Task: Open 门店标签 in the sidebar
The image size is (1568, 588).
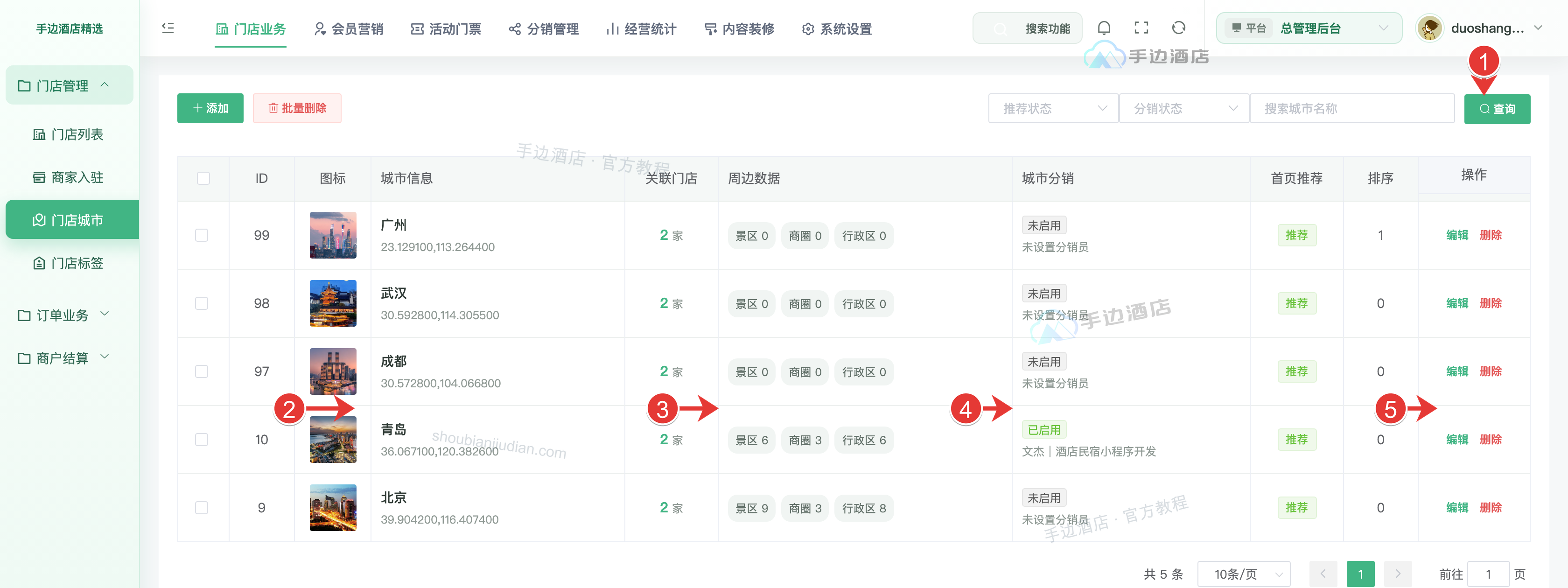Action: tap(68, 263)
